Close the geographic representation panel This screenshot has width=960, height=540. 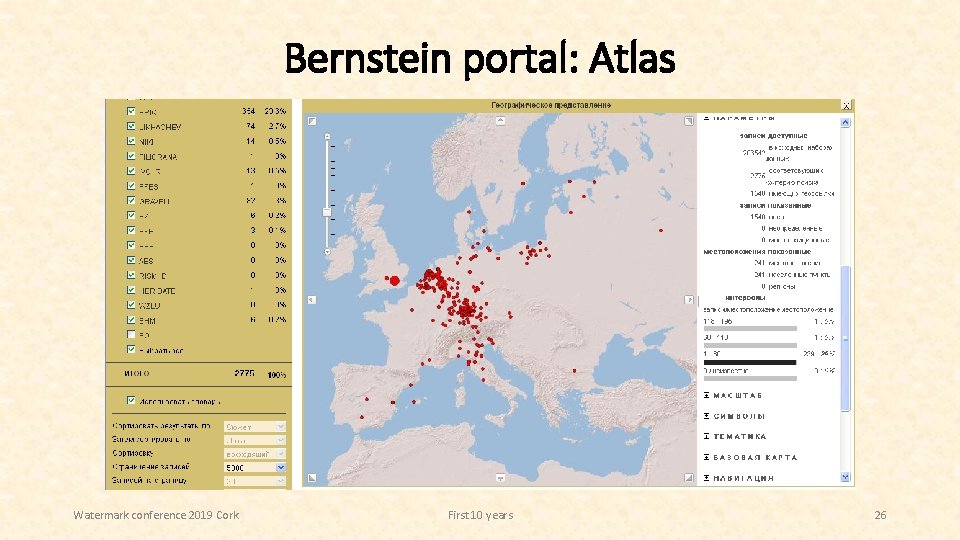846,105
